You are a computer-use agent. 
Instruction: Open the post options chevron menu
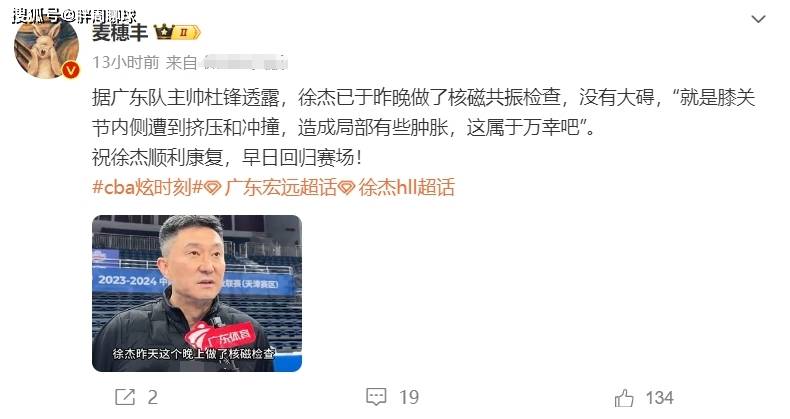click(758, 20)
